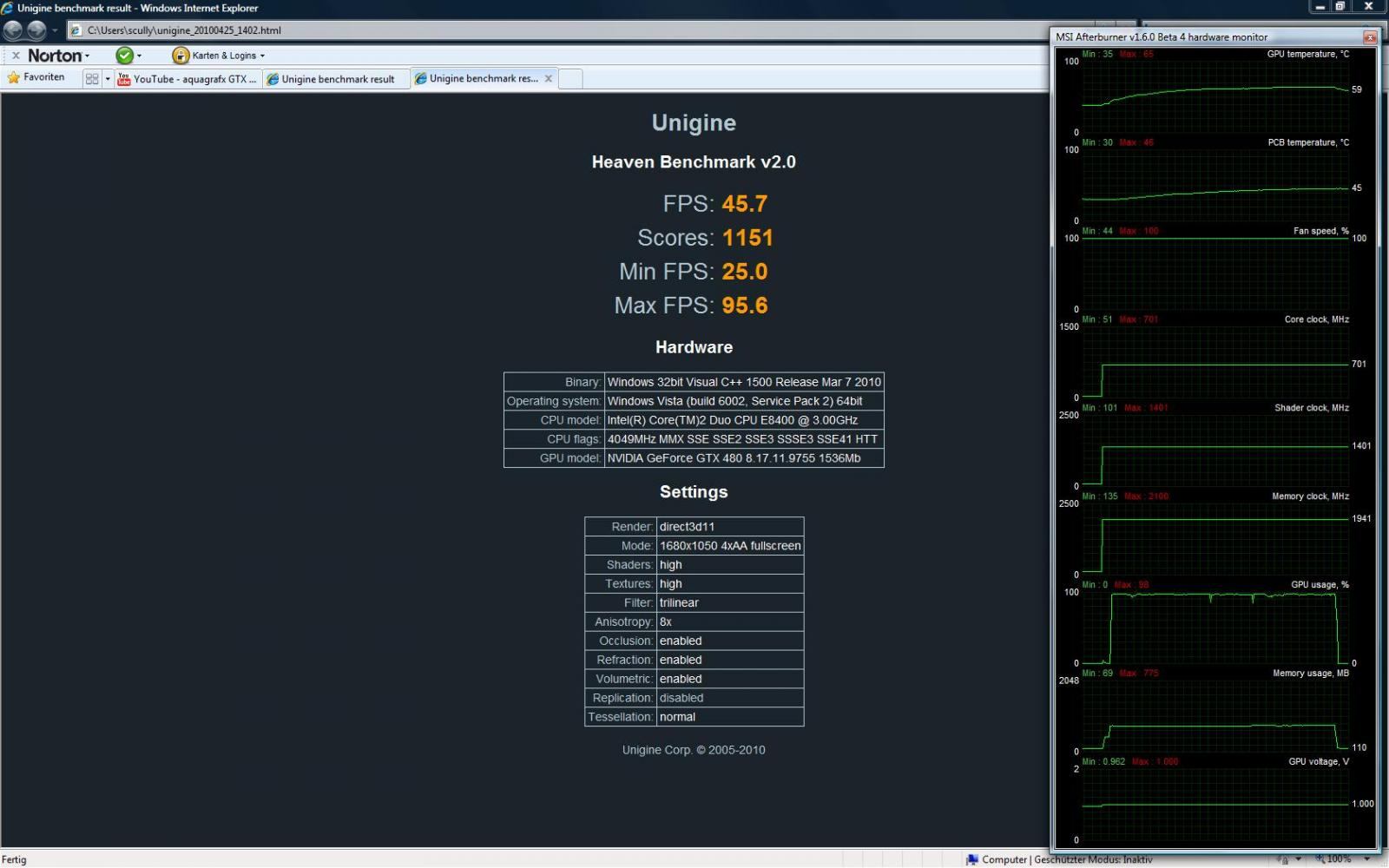1389x868 pixels.
Task: Click the FPS value 45.7
Action: 745,204
